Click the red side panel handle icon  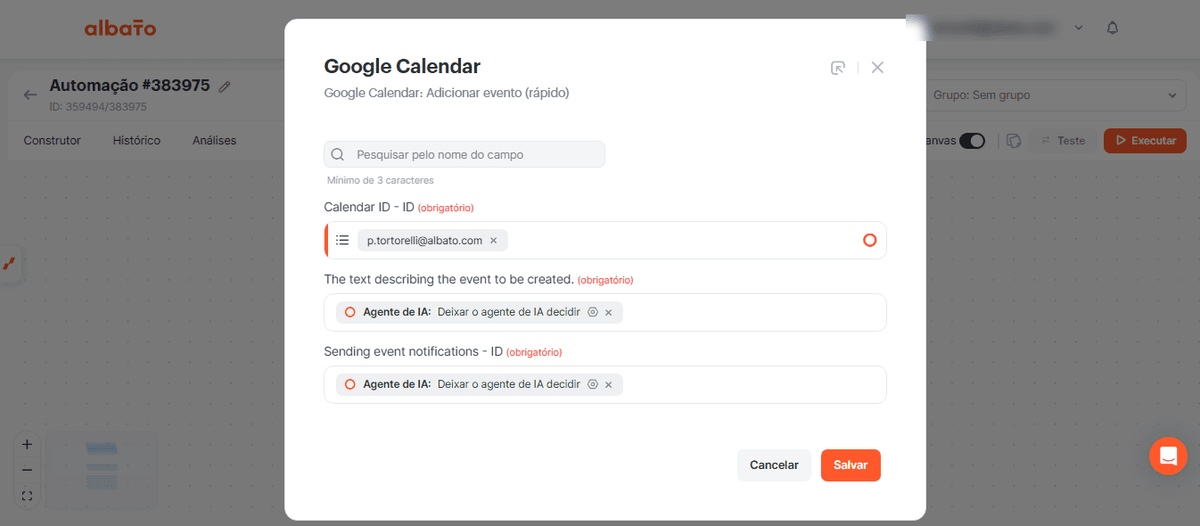pos(9,264)
